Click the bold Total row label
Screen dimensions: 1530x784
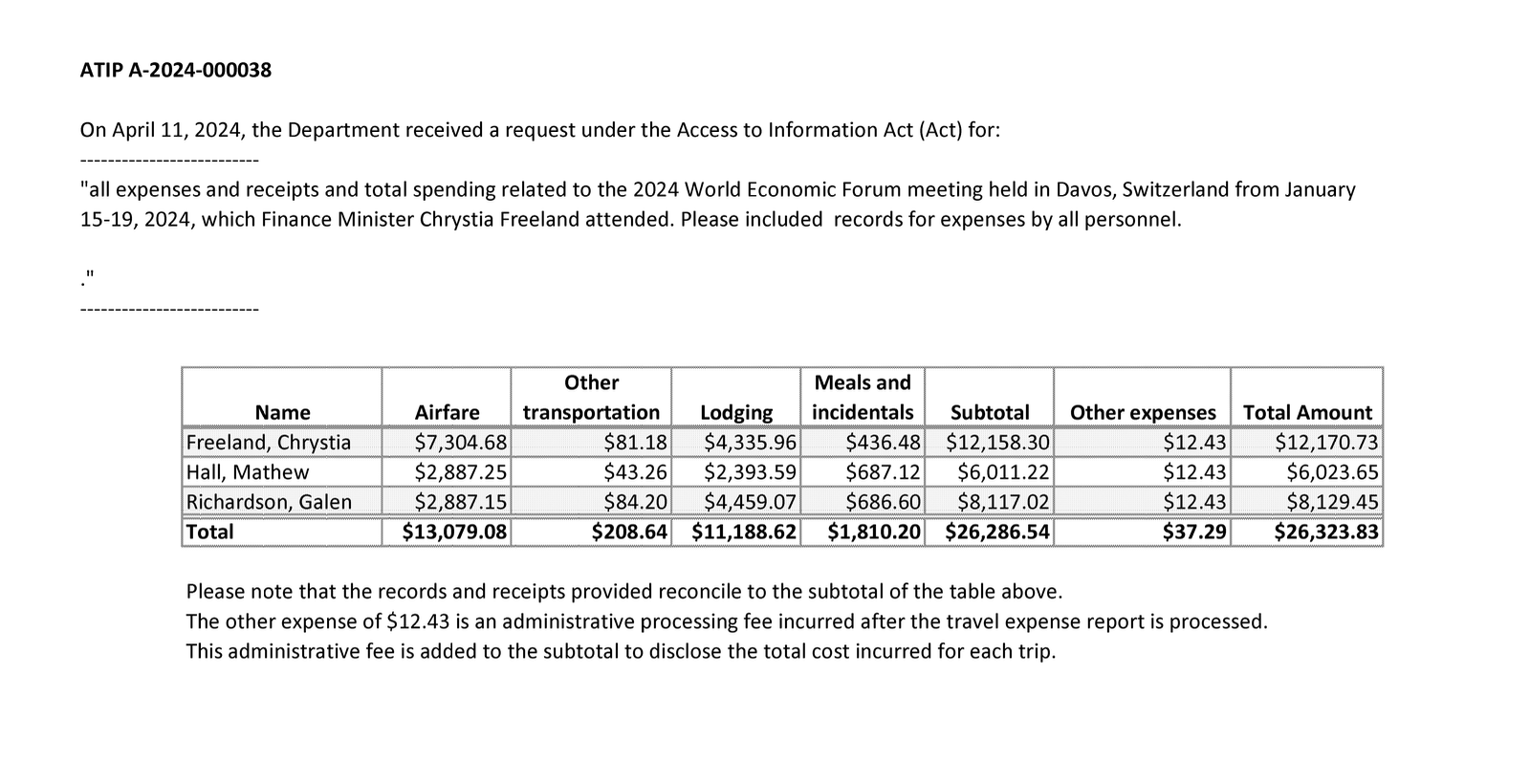pyautogui.click(x=210, y=532)
